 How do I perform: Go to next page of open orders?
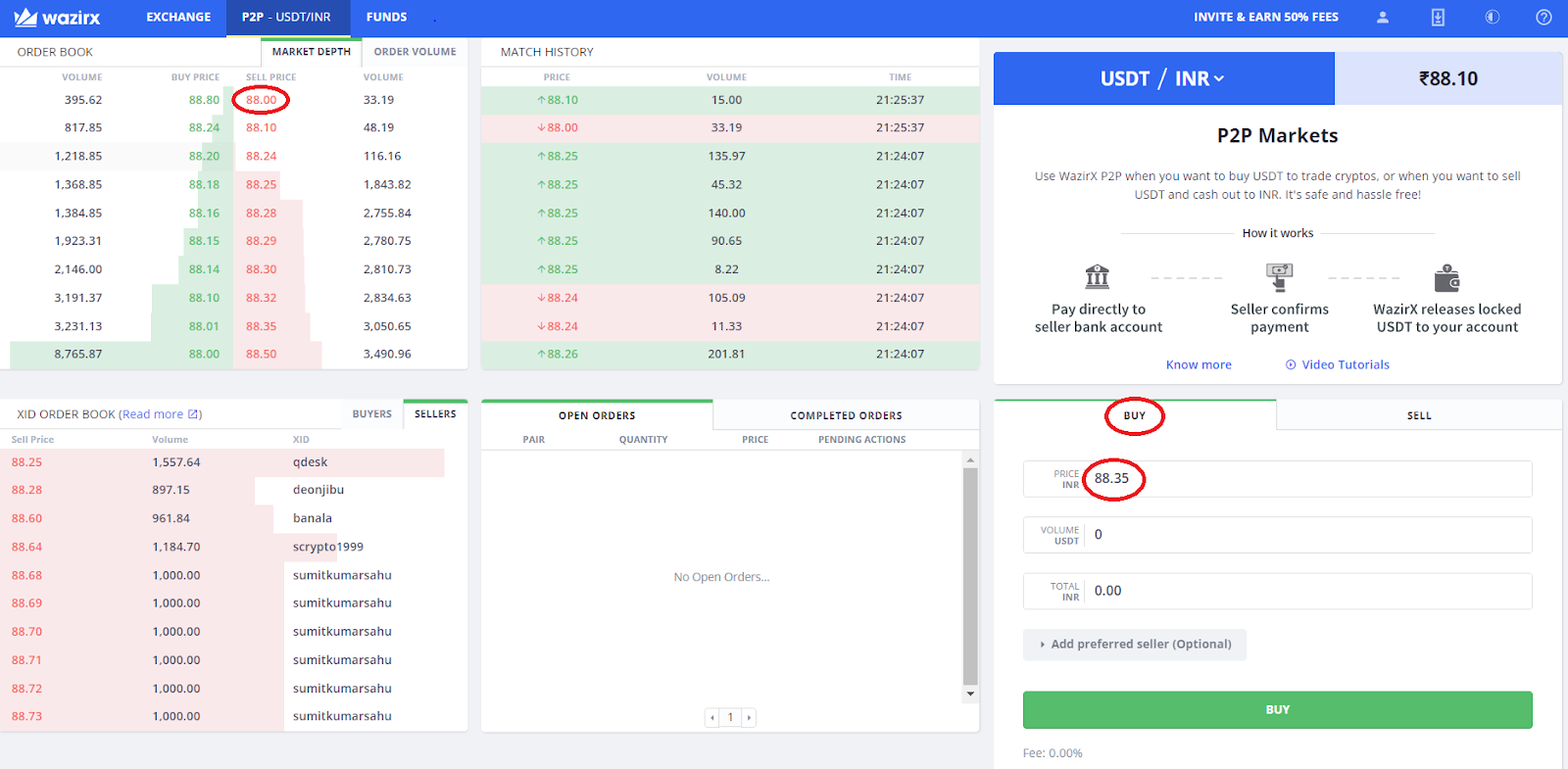click(749, 718)
